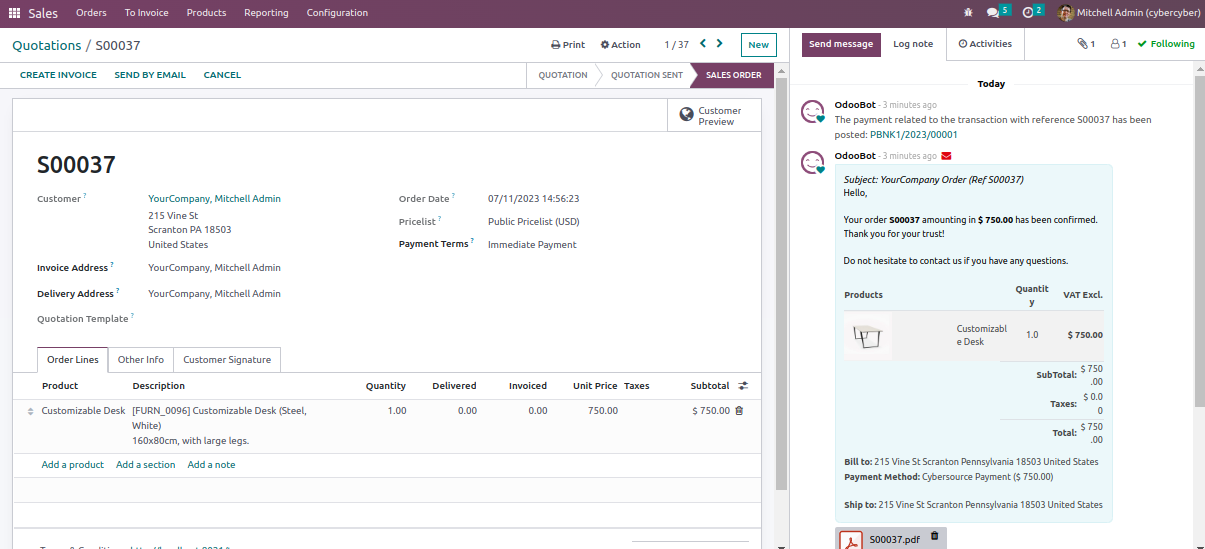The image size is (1205, 549).
Task: Open the S00037.pdf file icon
Action: click(850, 540)
